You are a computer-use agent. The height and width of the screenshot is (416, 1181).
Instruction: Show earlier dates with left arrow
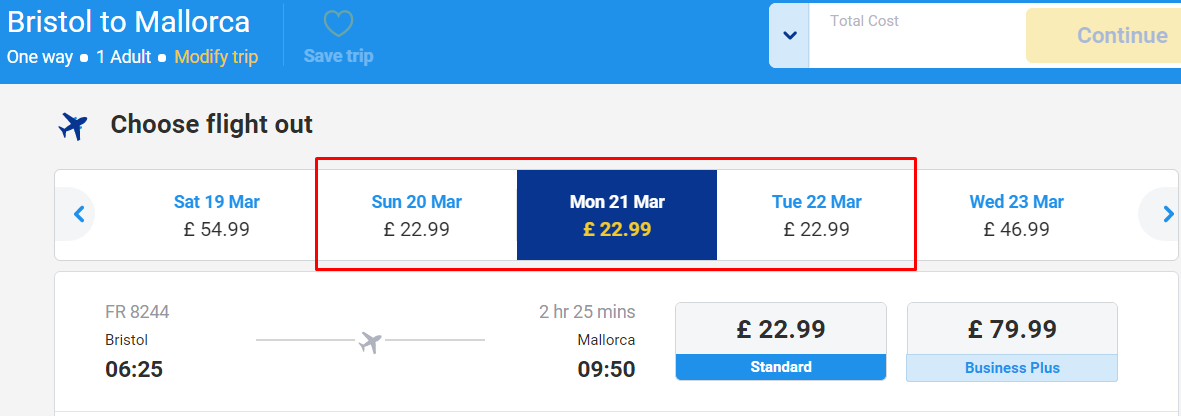(x=79, y=214)
